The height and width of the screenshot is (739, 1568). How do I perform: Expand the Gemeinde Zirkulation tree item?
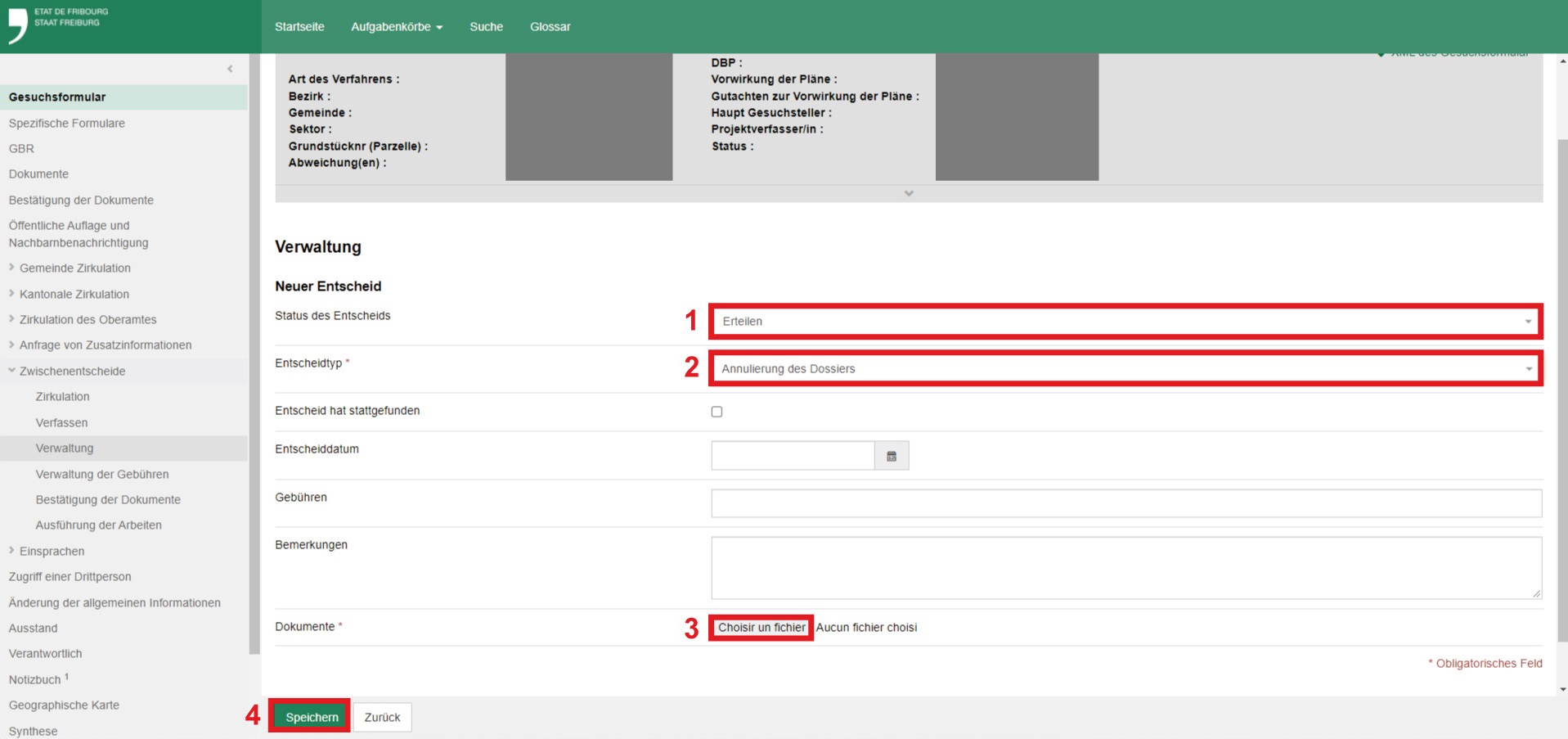(x=11, y=268)
